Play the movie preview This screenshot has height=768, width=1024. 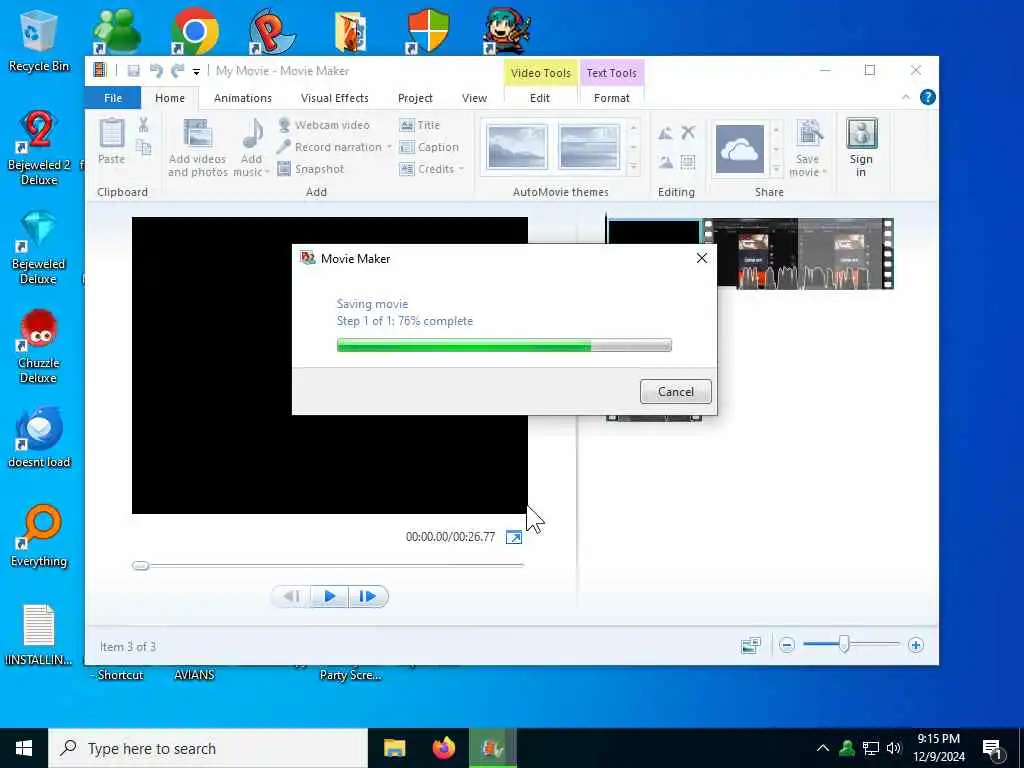tap(329, 596)
